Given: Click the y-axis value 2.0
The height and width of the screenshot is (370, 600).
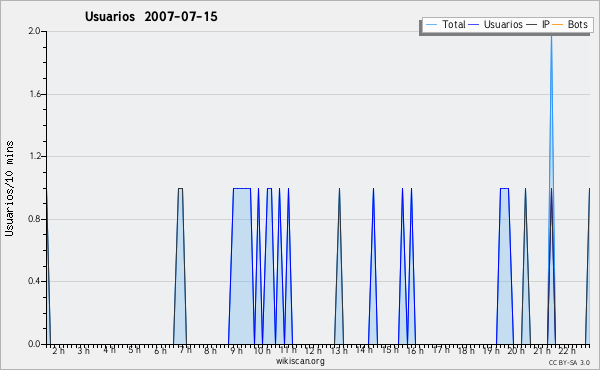Looking at the screenshot, I should click(34, 31).
